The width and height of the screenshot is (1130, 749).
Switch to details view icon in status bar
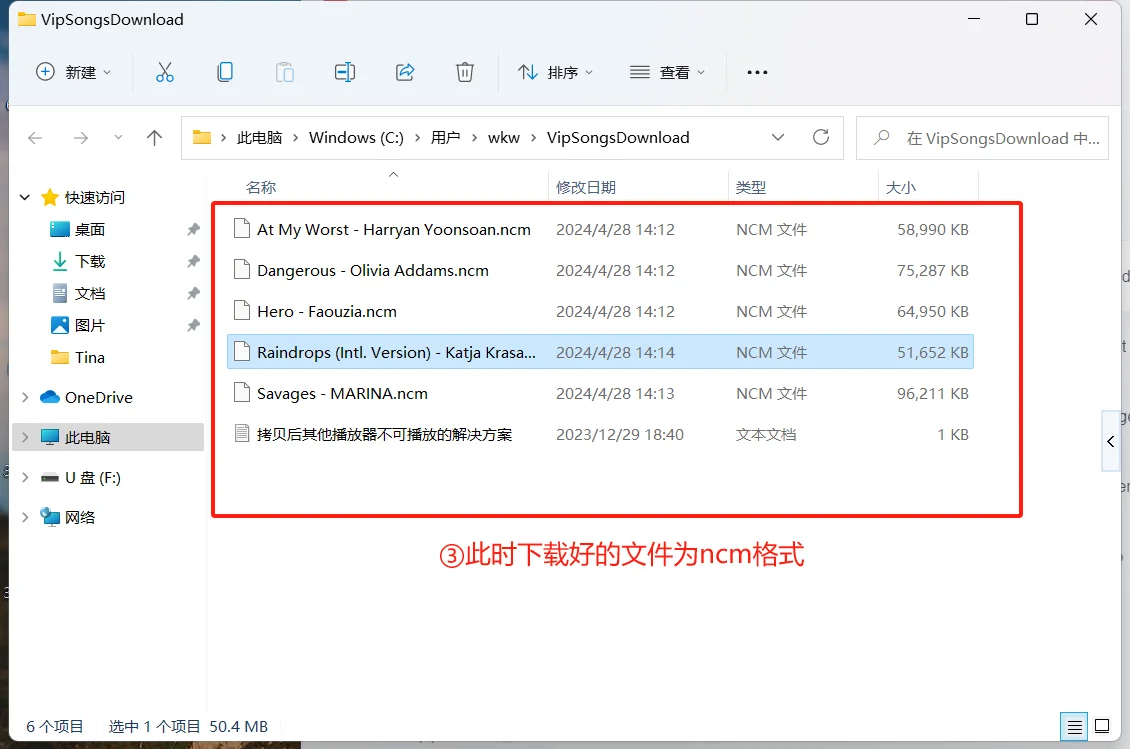point(1074,727)
